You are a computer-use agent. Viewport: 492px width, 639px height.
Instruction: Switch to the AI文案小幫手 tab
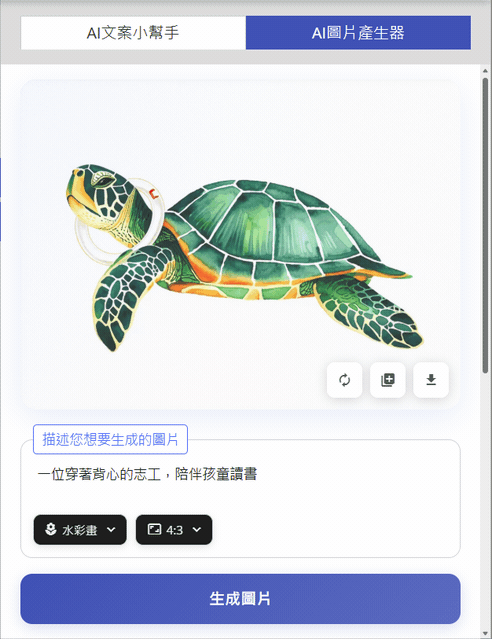133,33
